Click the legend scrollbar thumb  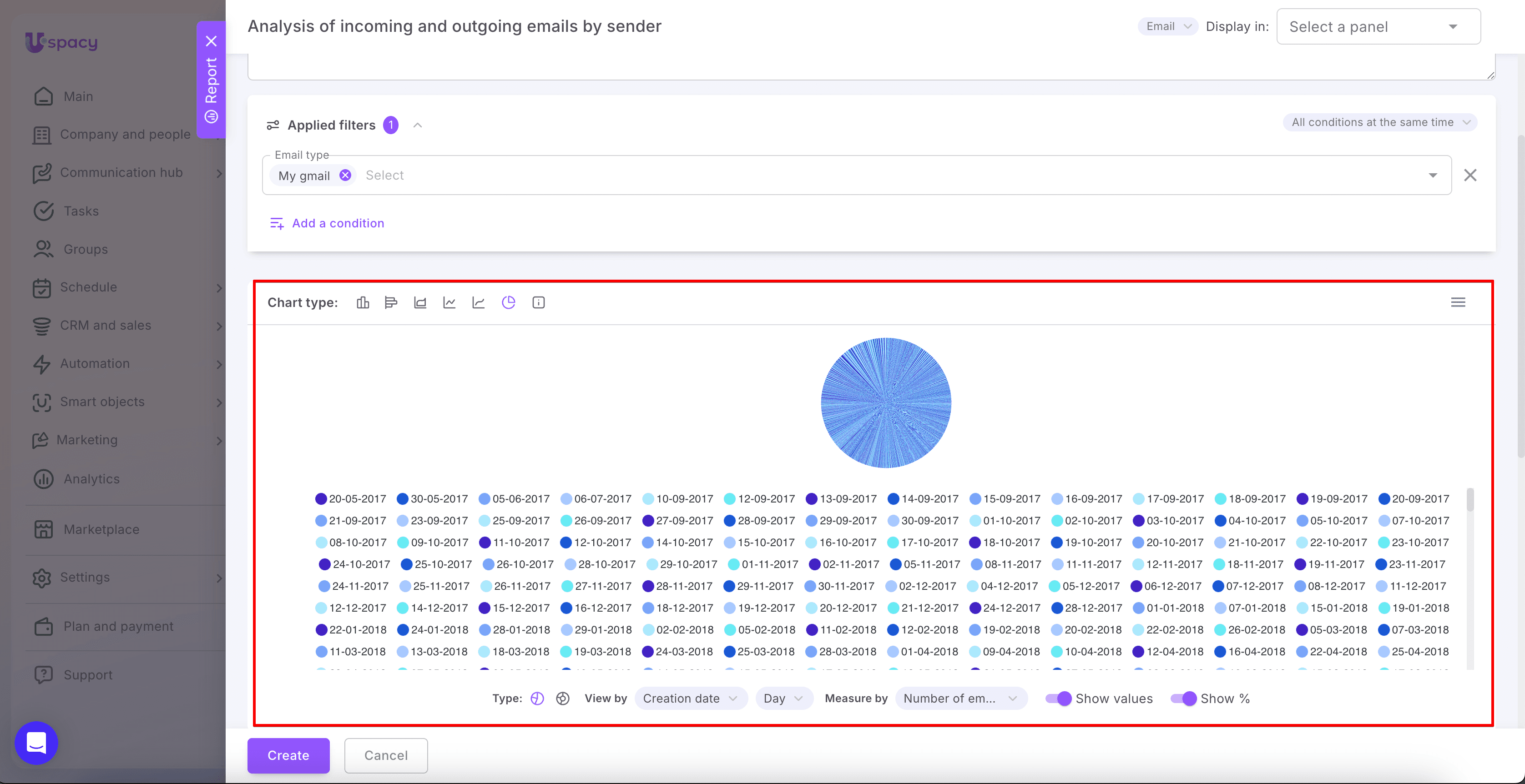(1470, 499)
